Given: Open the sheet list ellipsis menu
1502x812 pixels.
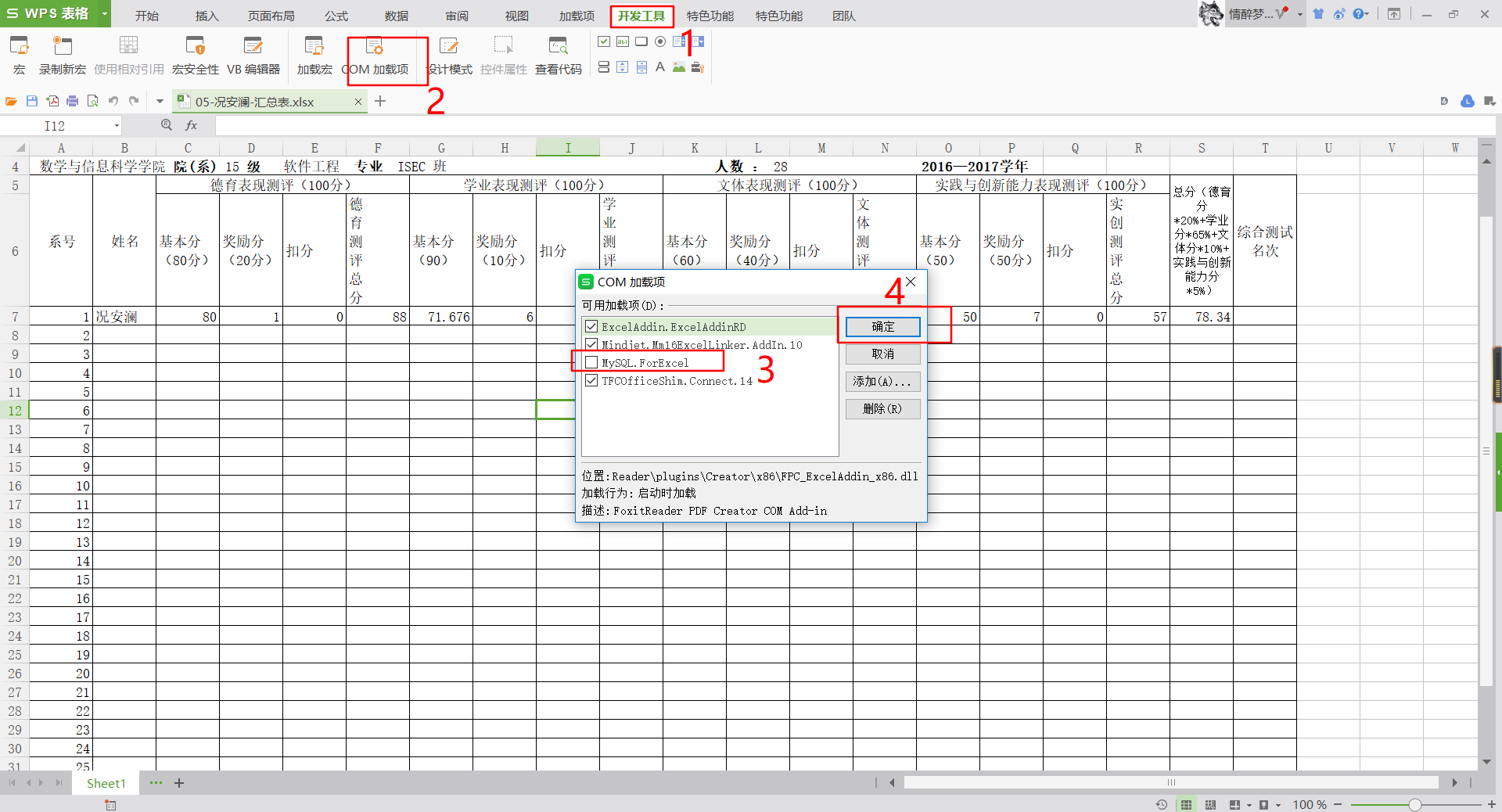Looking at the screenshot, I should [156, 783].
